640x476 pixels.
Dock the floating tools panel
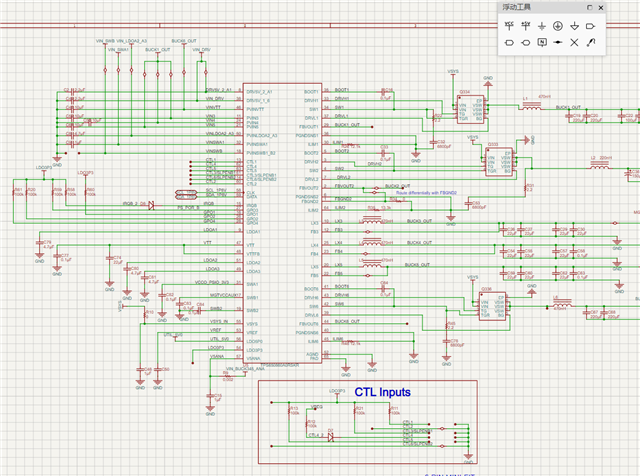(x=589, y=7)
